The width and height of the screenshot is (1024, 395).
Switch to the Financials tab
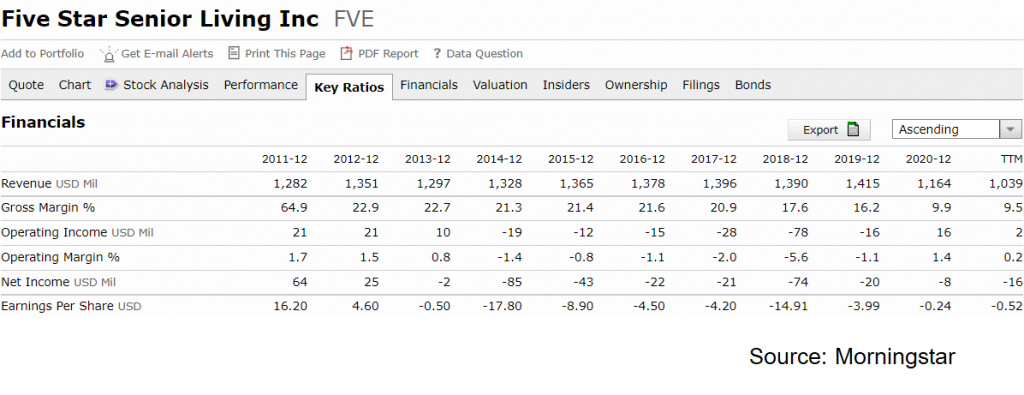tap(429, 85)
